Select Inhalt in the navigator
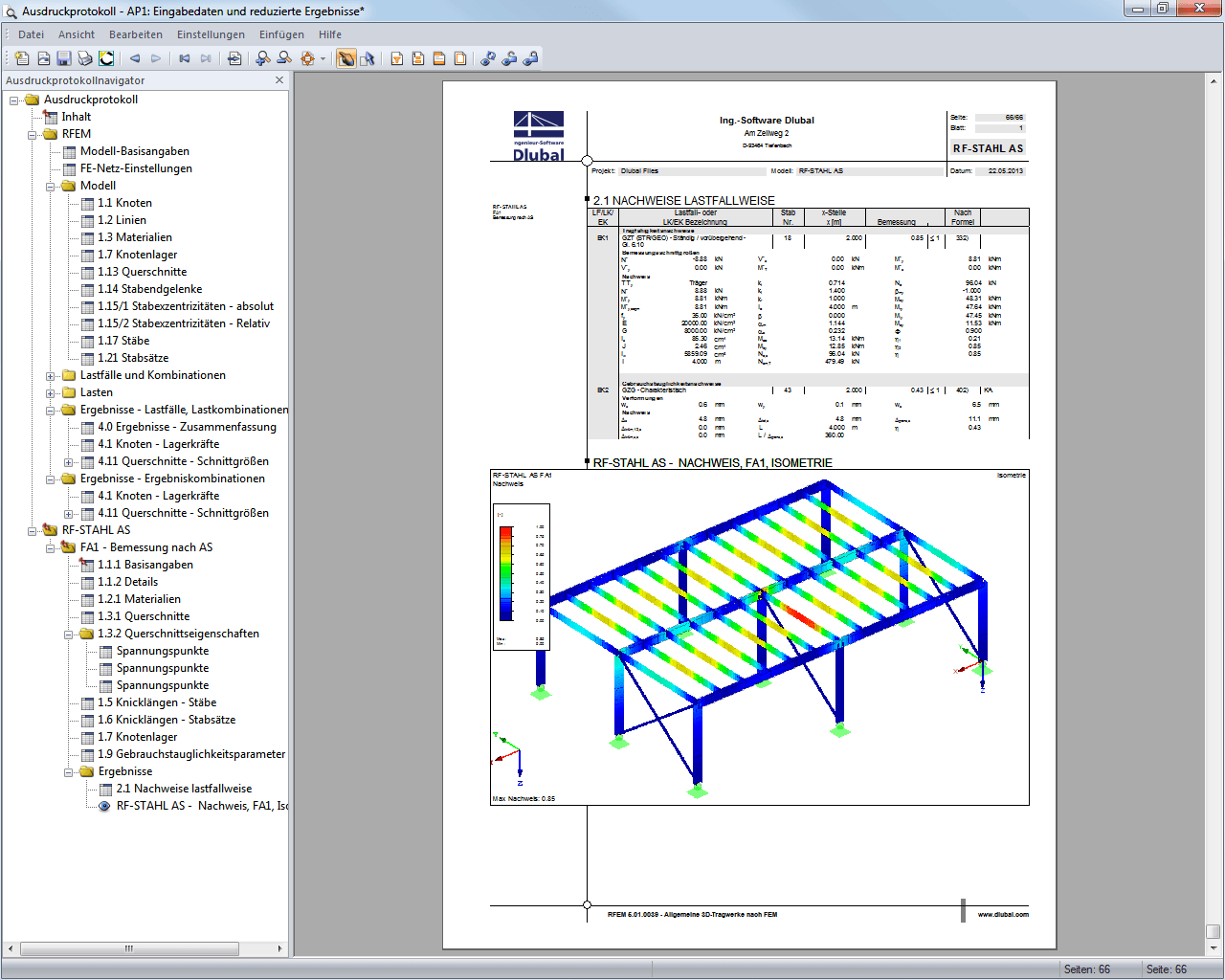Image resolution: width=1225 pixels, height=980 pixels. pyautogui.click(x=77, y=117)
